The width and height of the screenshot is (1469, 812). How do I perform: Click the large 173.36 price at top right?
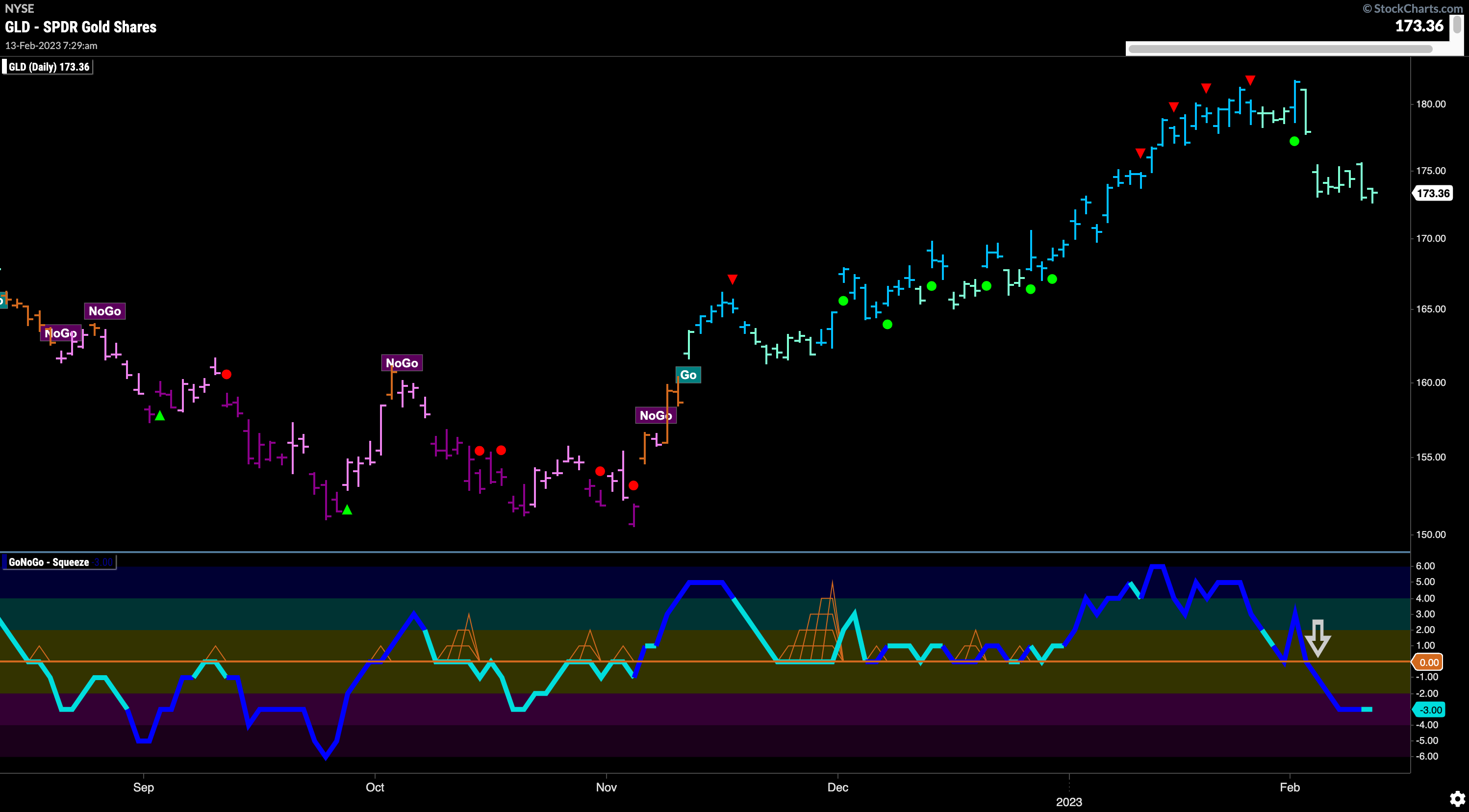pyautogui.click(x=1419, y=25)
